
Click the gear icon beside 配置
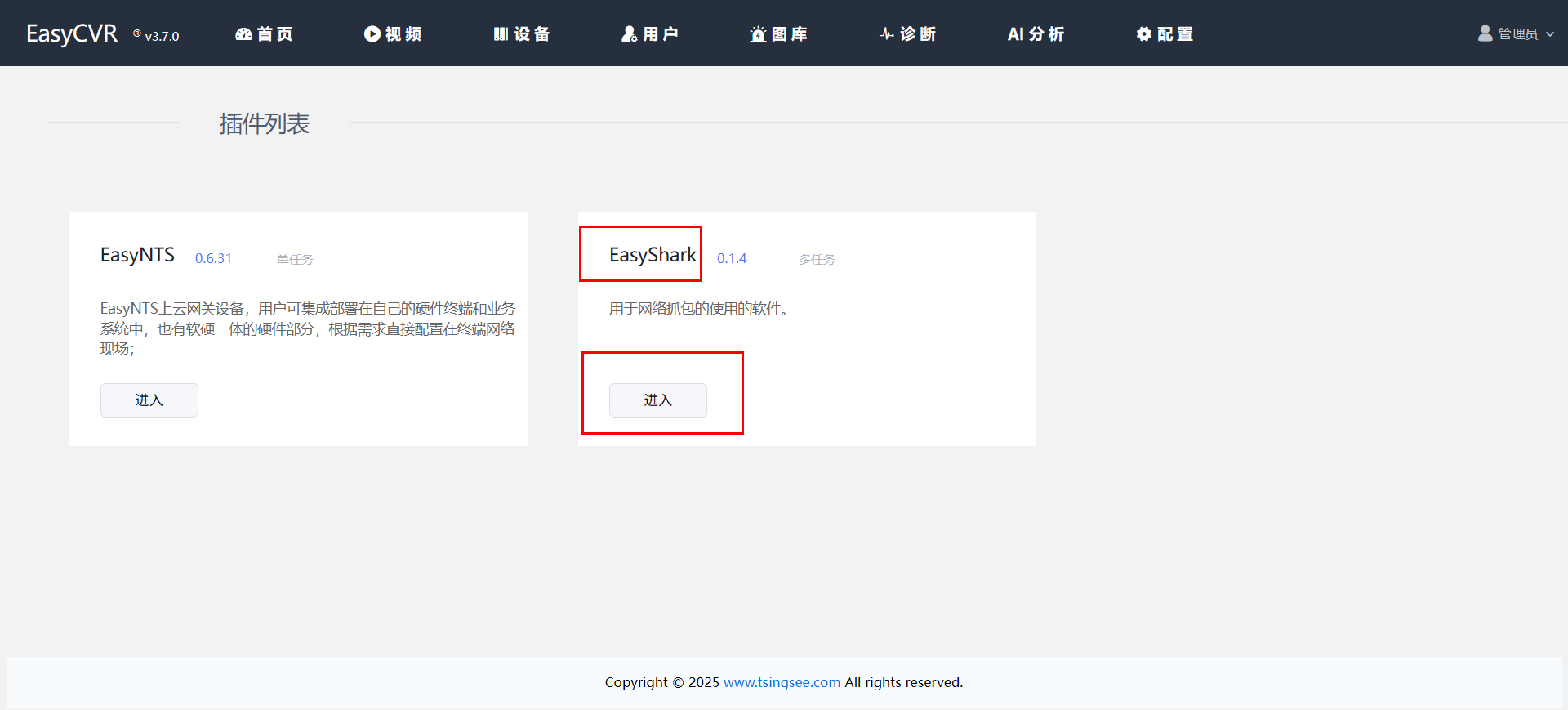pos(1143,34)
